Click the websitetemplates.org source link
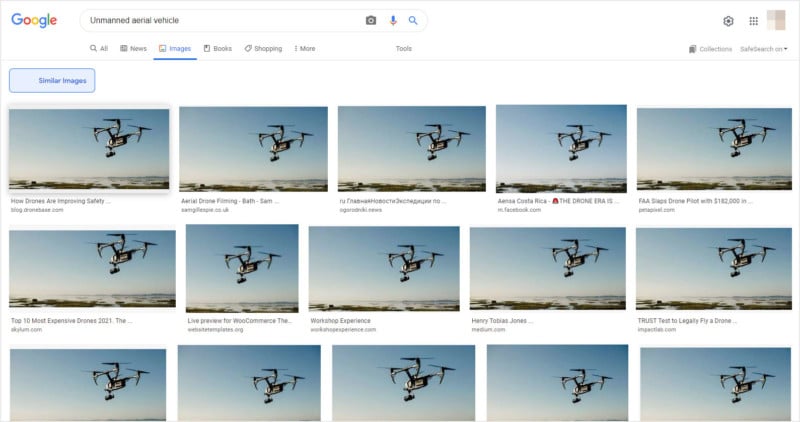This screenshot has width=800, height=422. (x=215, y=330)
